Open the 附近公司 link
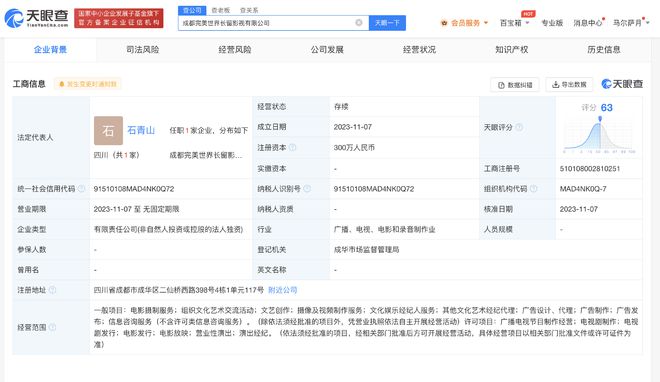Viewport: 660px width, 382px height. [x=282, y=290]
